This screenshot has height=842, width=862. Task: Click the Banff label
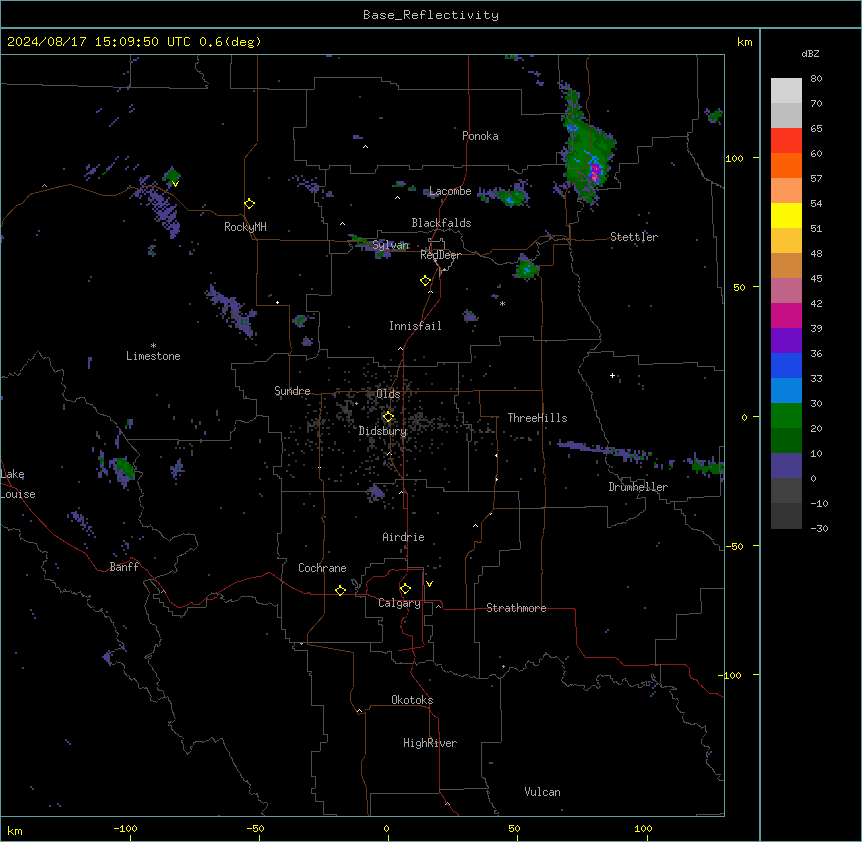[124, 567]
